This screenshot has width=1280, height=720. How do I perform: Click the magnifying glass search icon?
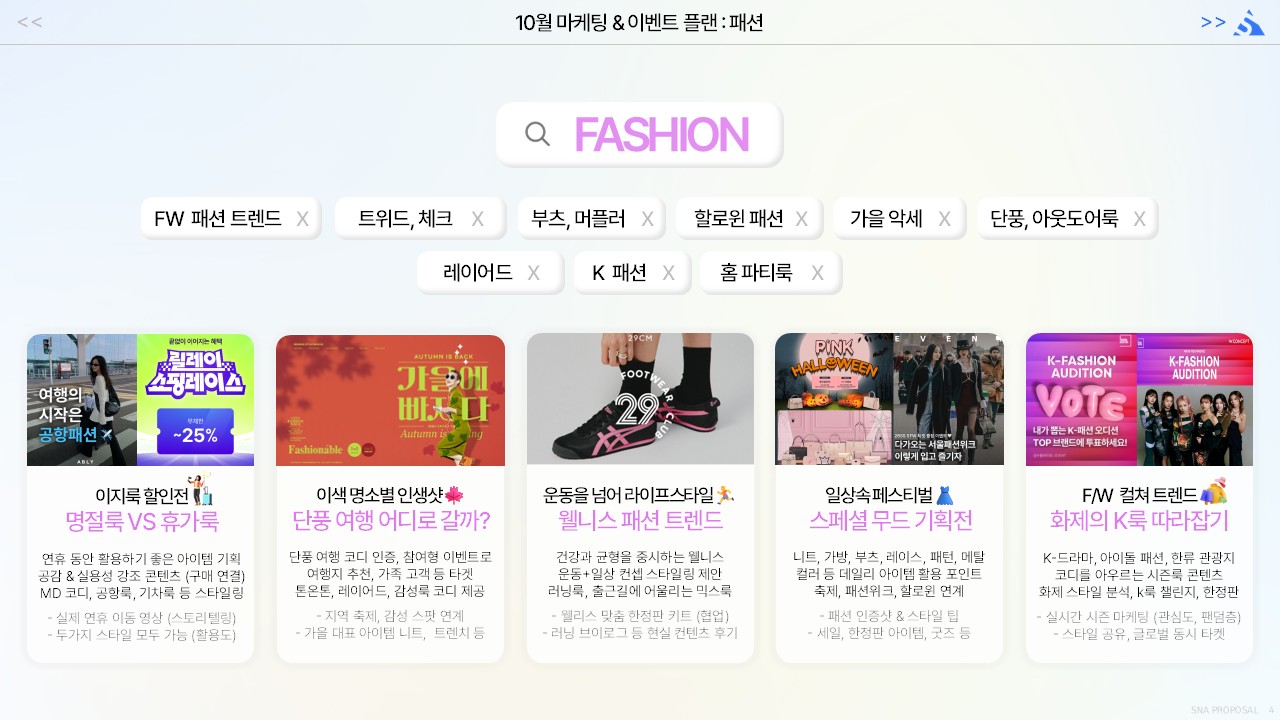537,134
